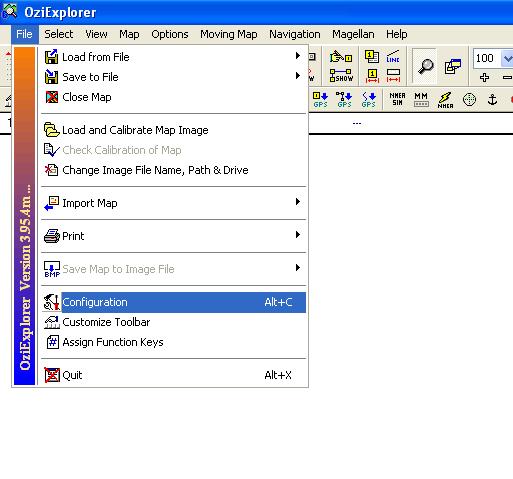The width and height of the screenshot is (513, 479).
Task: Click the zoom in plus button
Action: pos(484,77)
